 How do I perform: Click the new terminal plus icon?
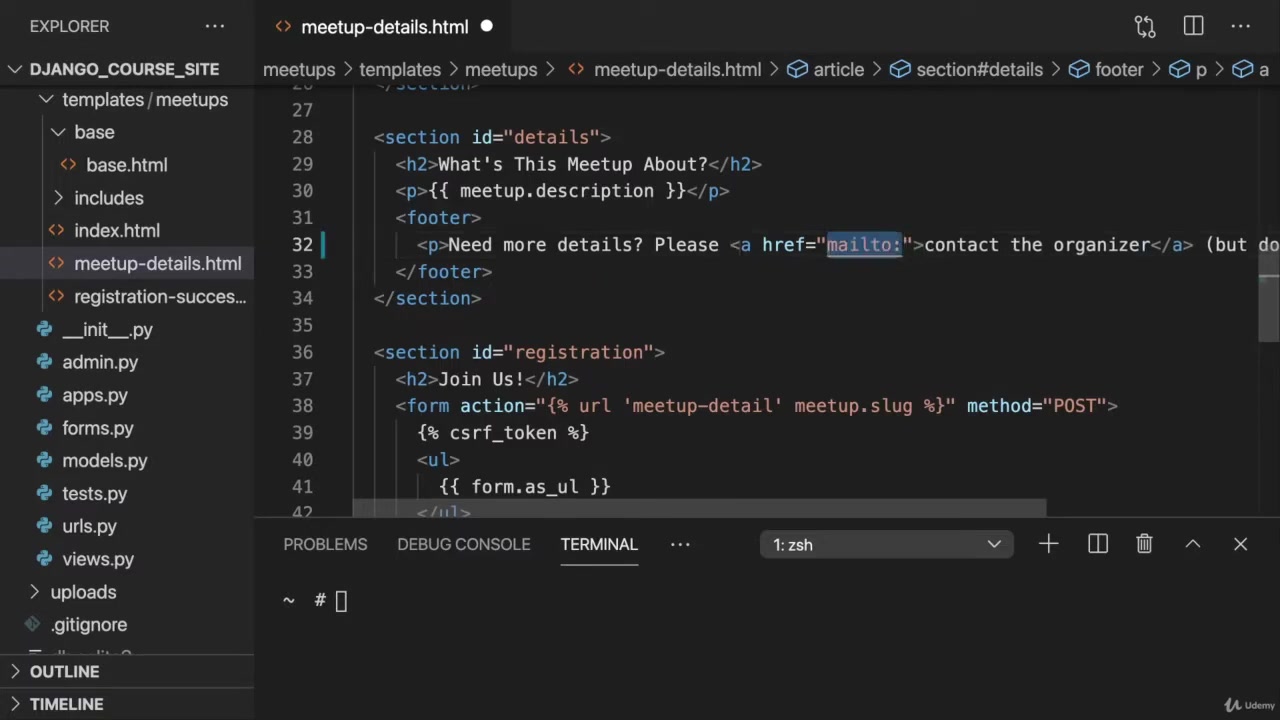tap(1048, 544)
